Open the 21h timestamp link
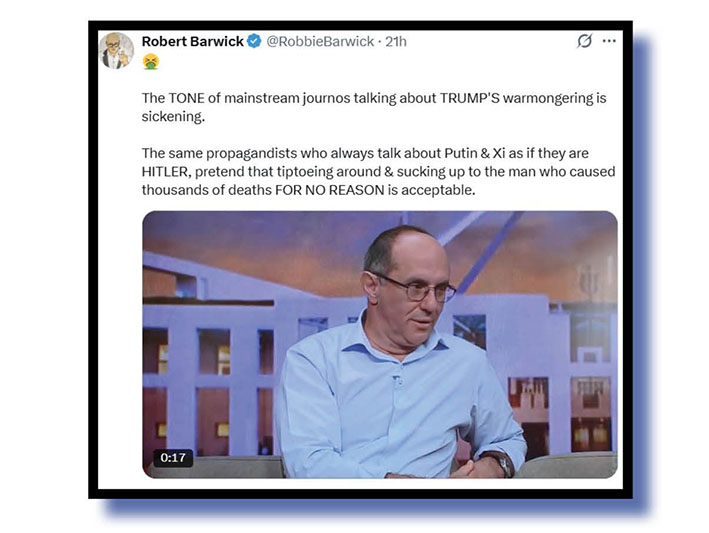 point(396,41)
